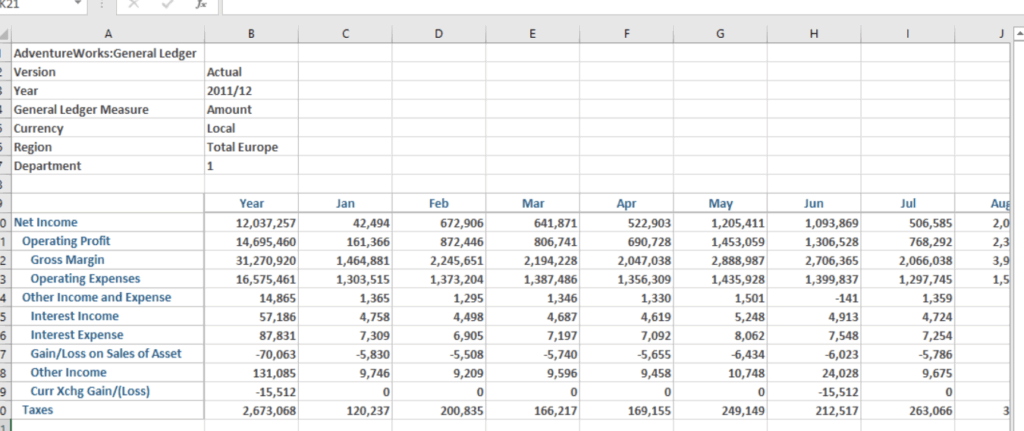
Task: Select the Operating Profit row label
Action: [66, 241]
